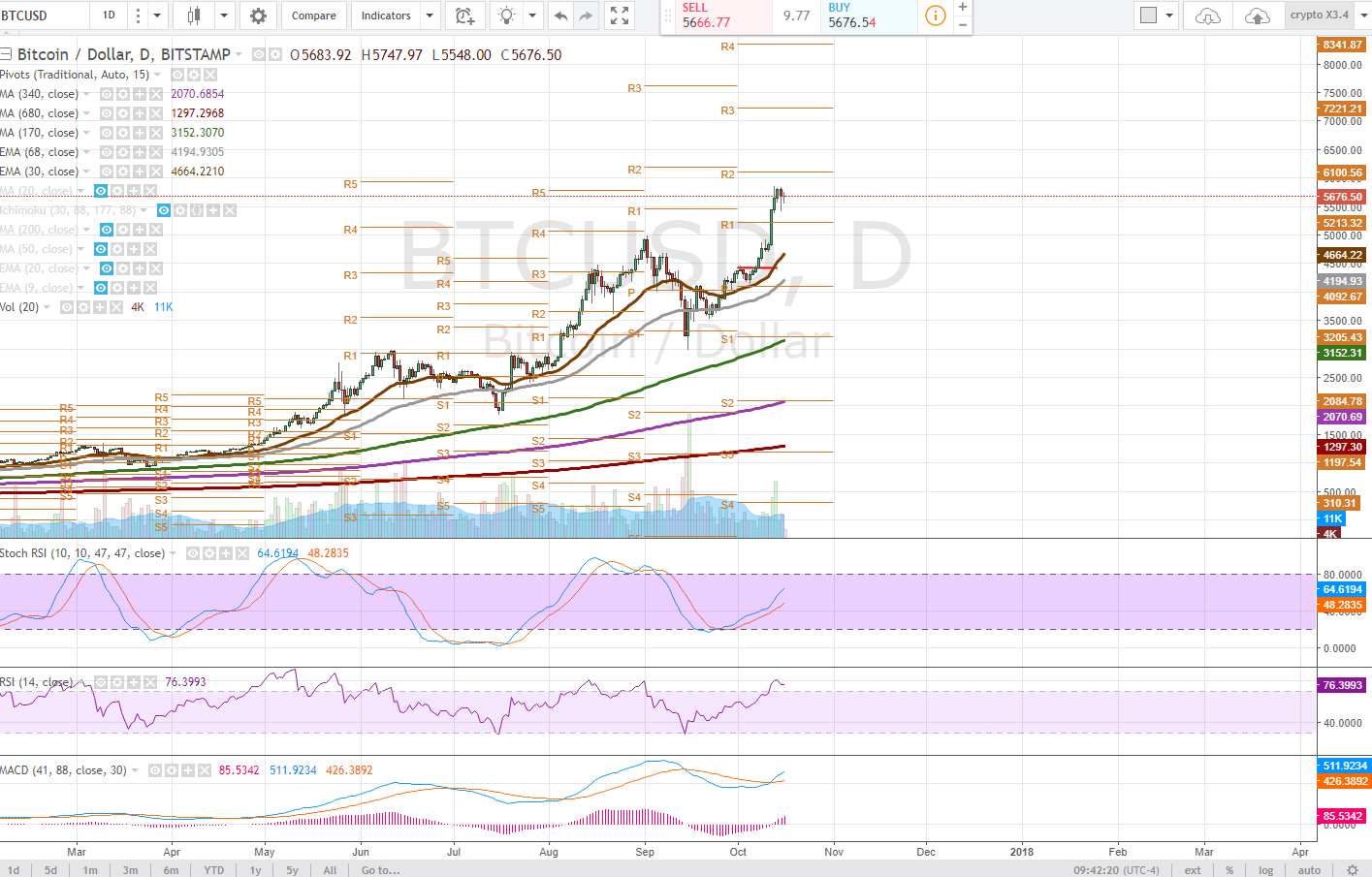Remove the Stoch RSI indicator

242,553
